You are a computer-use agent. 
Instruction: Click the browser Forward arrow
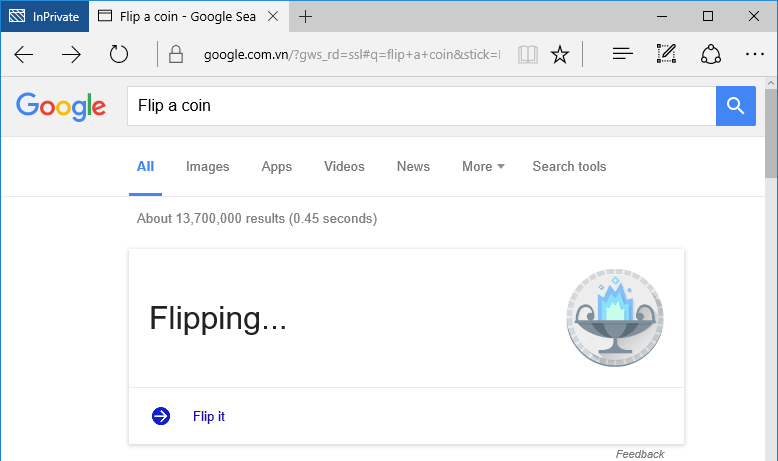(71, 54)
